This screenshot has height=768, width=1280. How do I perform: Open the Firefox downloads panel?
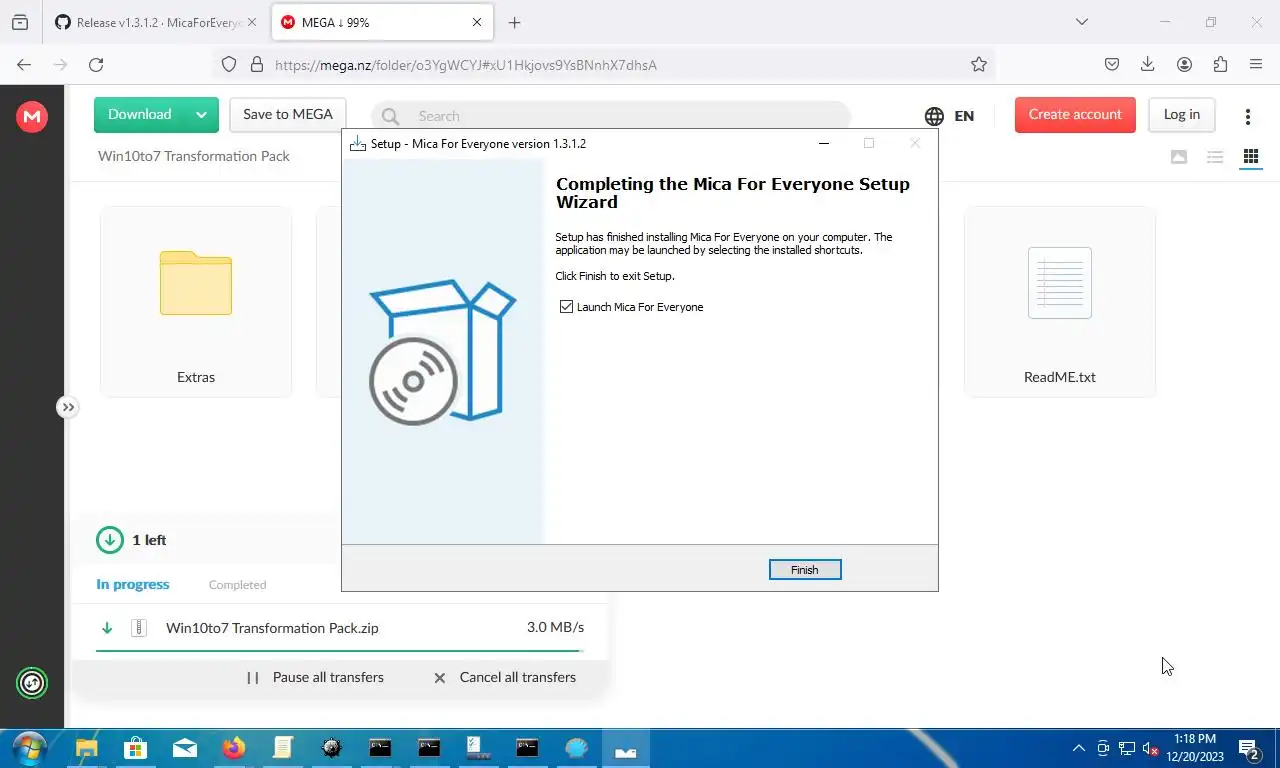click(x=1148, y=64)
